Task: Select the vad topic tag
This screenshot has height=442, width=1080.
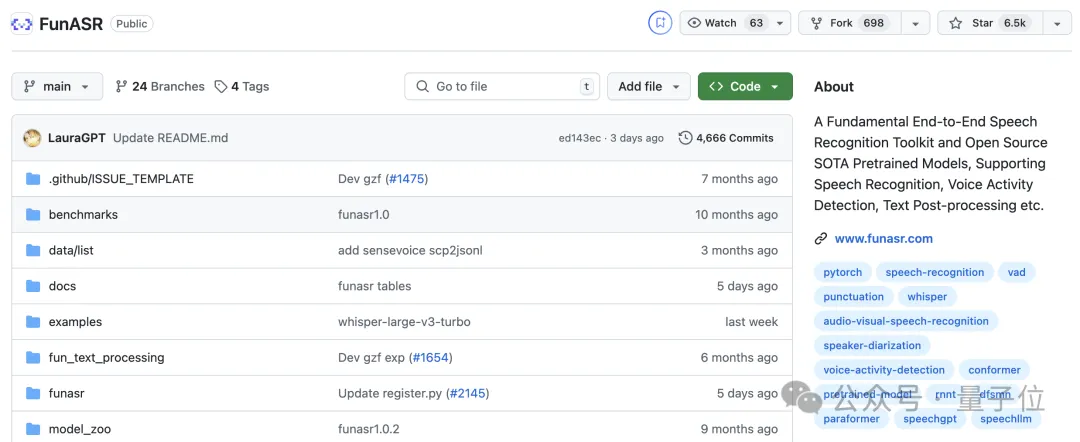Action: (x=1017, y=273)
